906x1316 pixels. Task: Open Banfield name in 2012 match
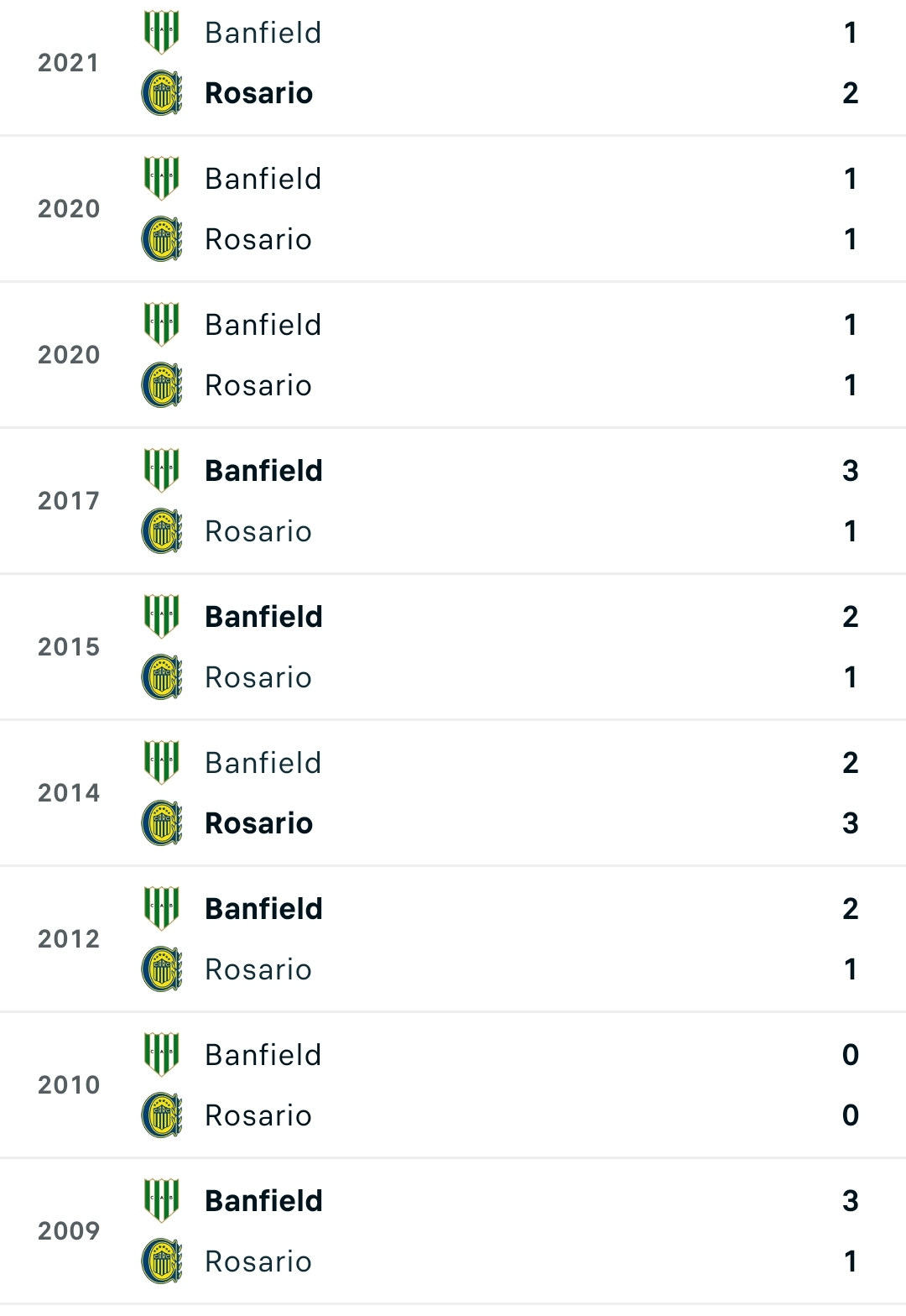pos(263,909)
